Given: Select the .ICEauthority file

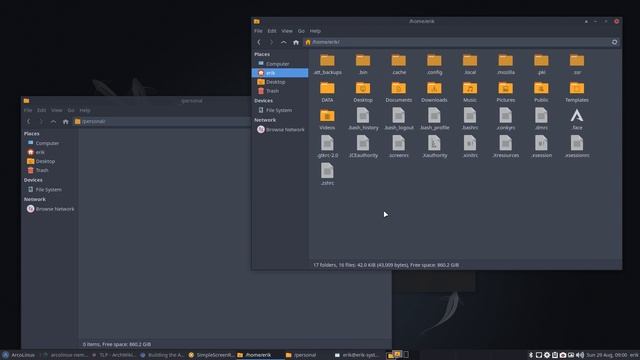Looking at the screenshot, I should click(363, 147).
